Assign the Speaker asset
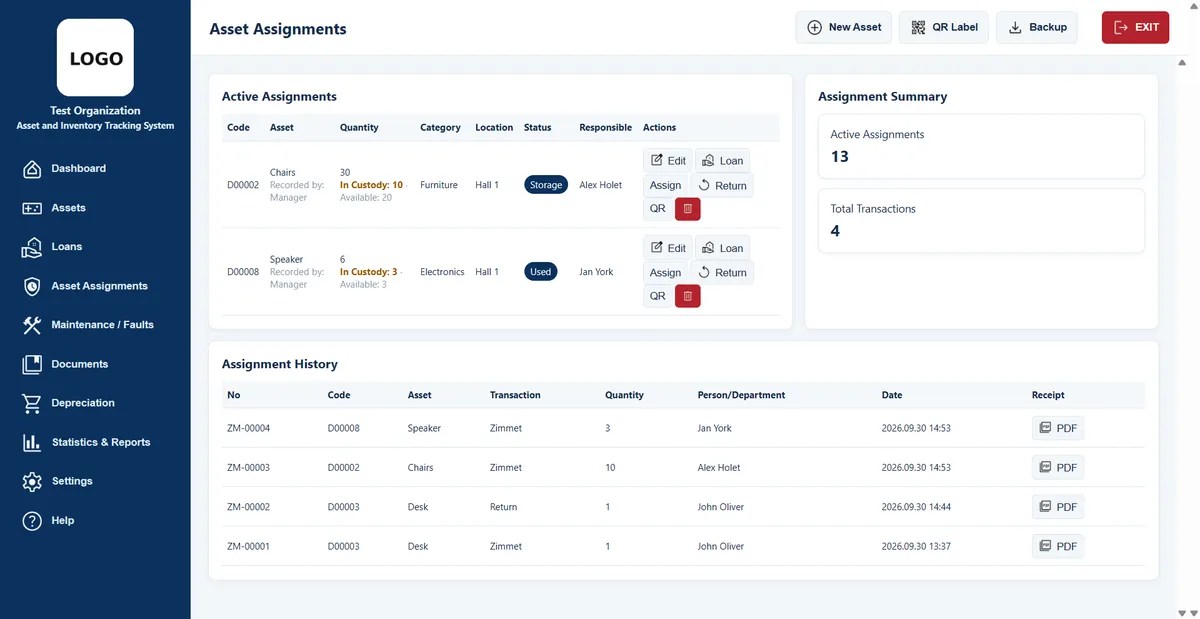 [665, 272]
